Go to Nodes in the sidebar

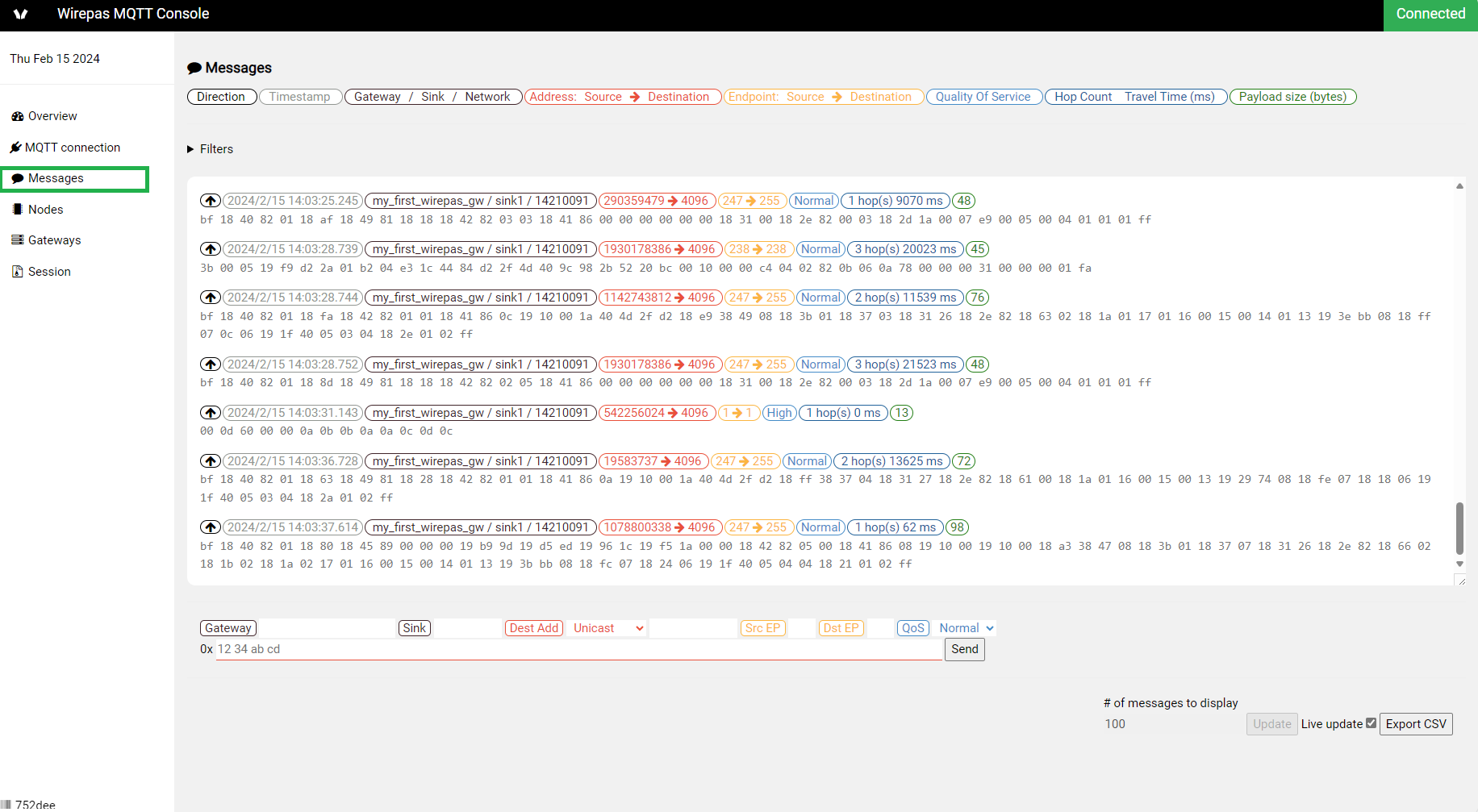point(37,210)
